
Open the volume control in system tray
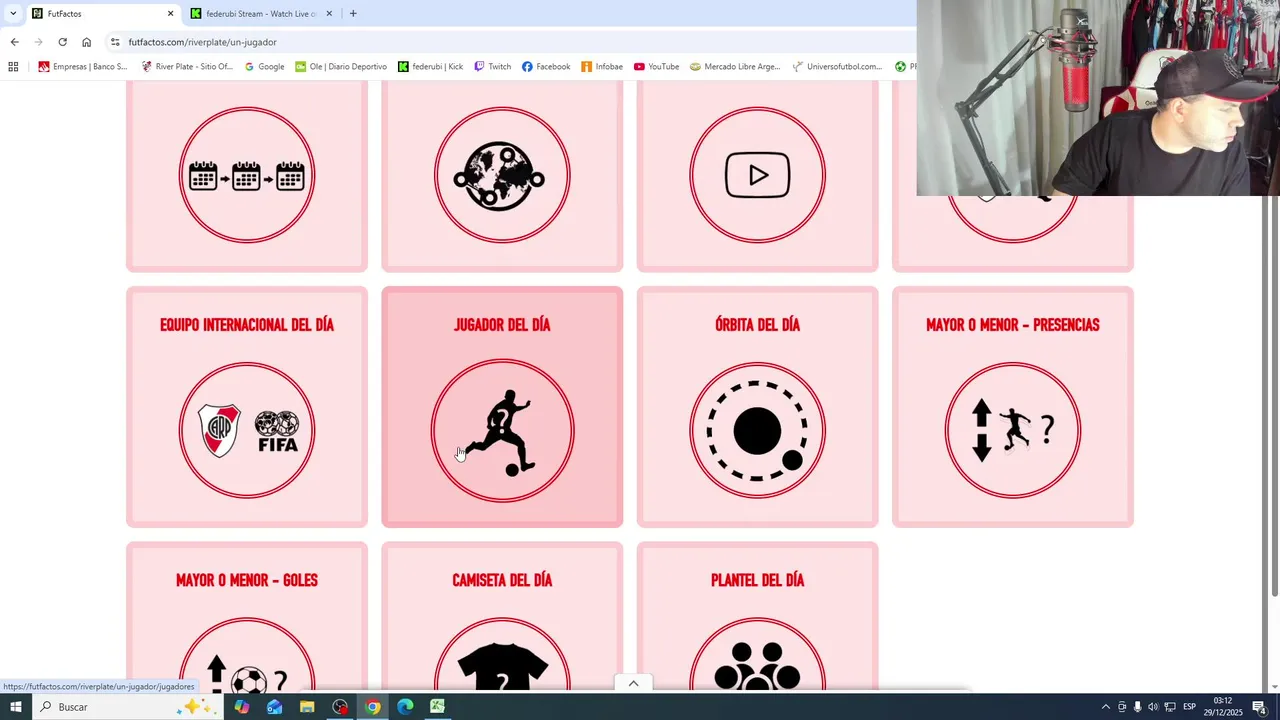pos(1153,707)
